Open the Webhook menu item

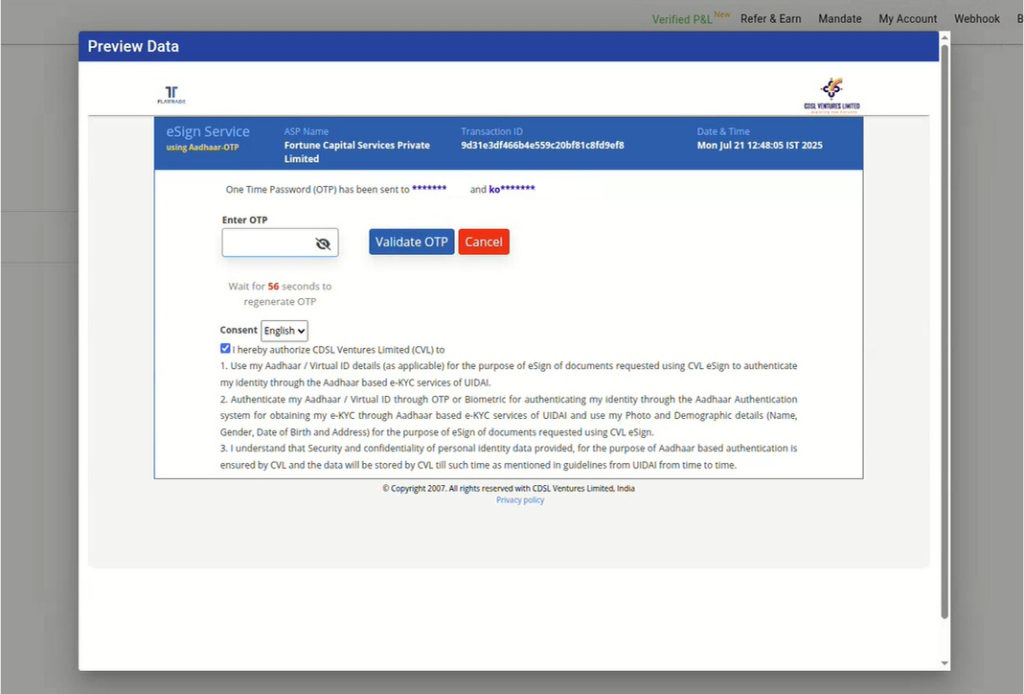pyautogui.click(x=977, y=19)
